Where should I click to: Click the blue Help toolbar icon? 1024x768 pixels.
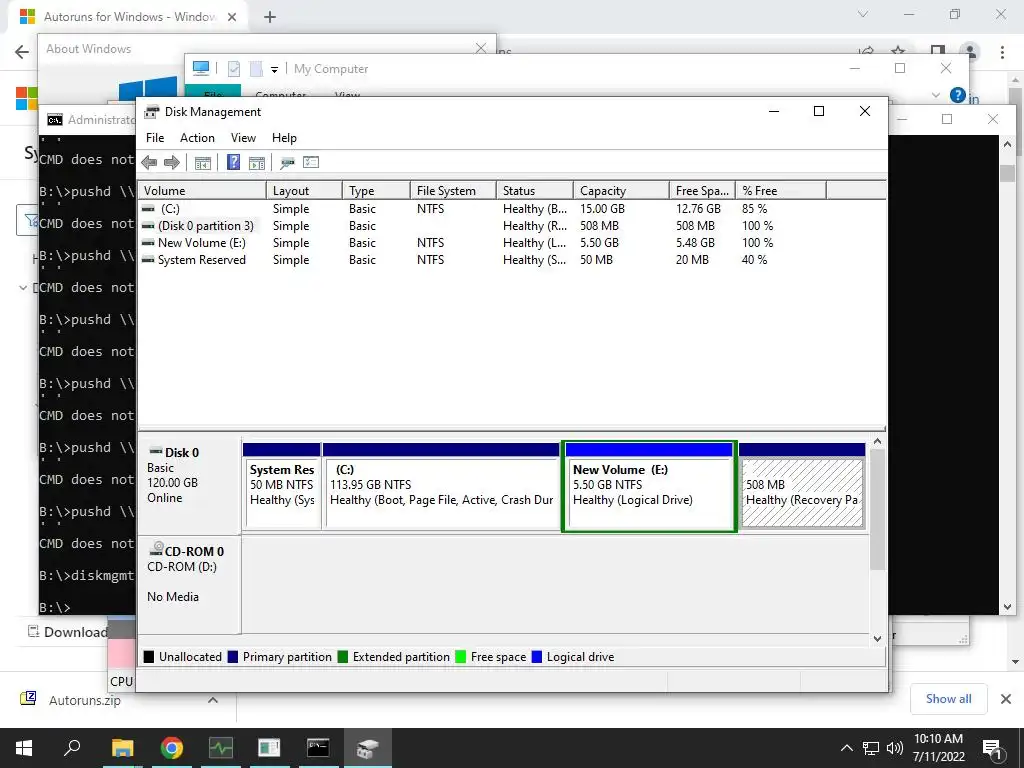(233, 163)
